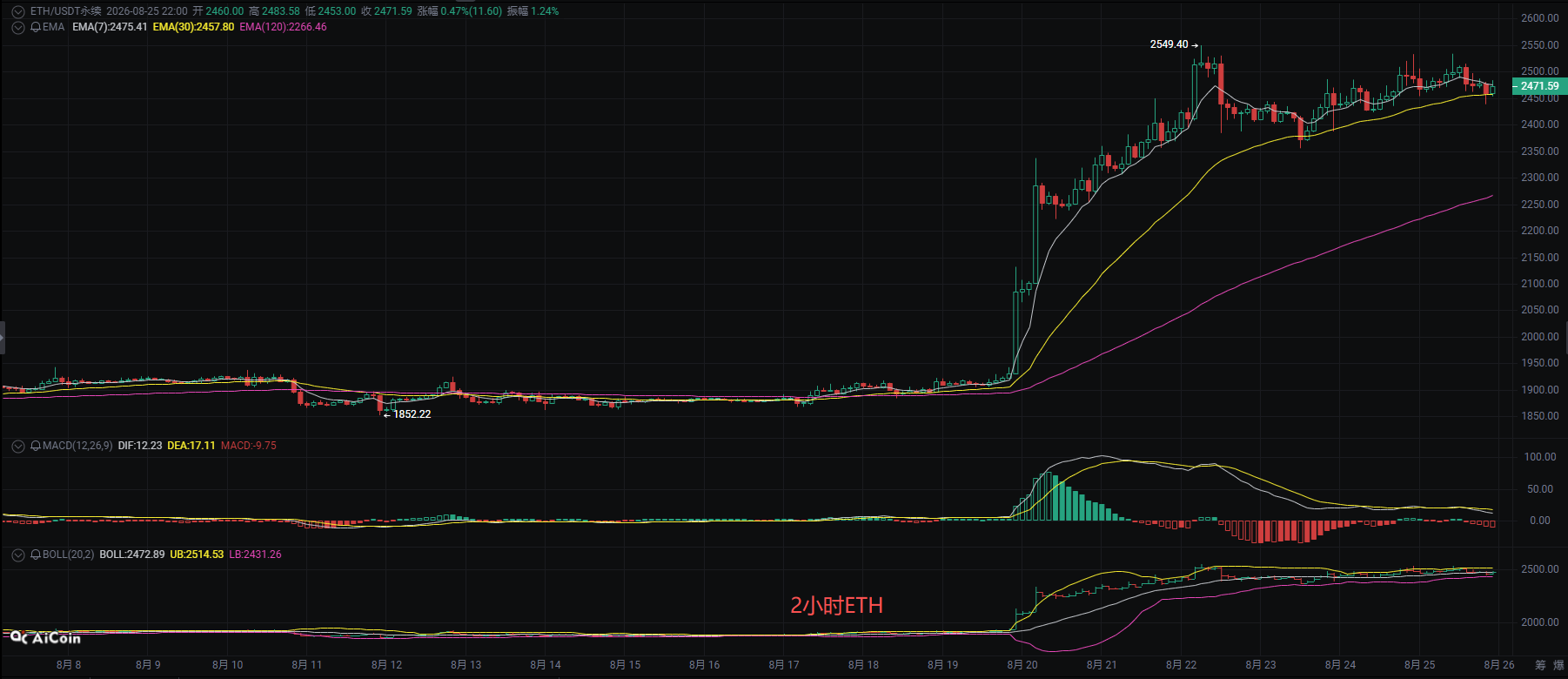Click the 2549.40 high price marker

[x=1169, y=44]
